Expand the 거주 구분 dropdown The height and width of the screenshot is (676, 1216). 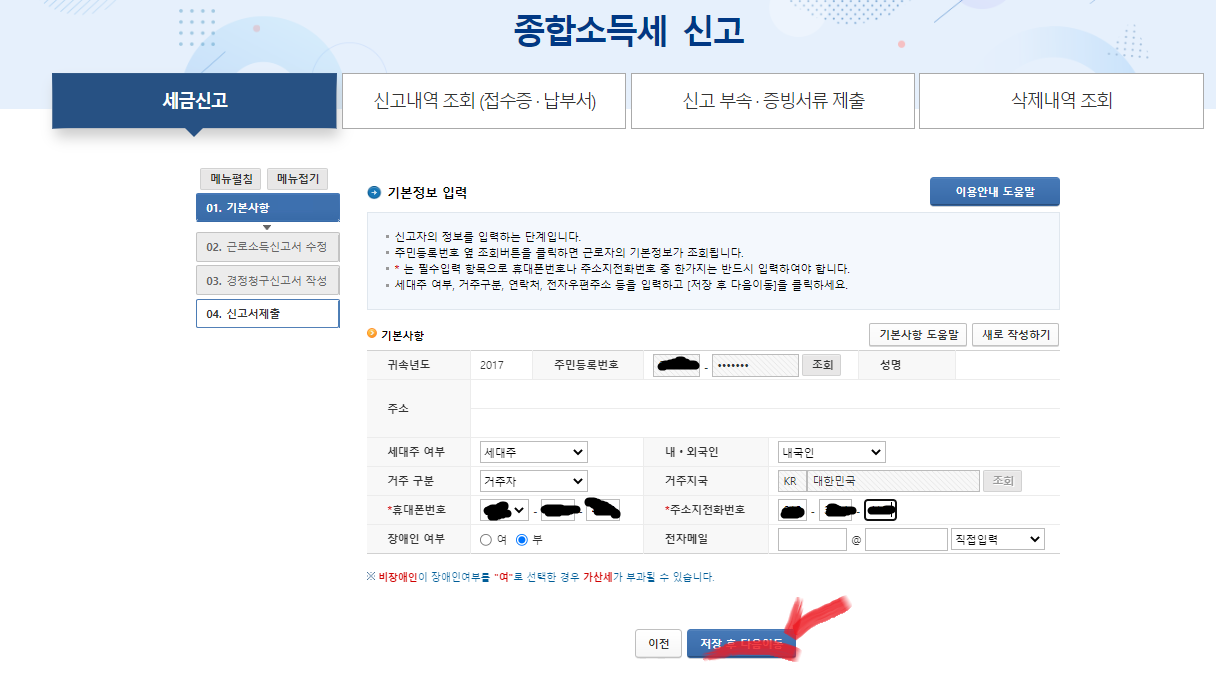pos(533,480)
